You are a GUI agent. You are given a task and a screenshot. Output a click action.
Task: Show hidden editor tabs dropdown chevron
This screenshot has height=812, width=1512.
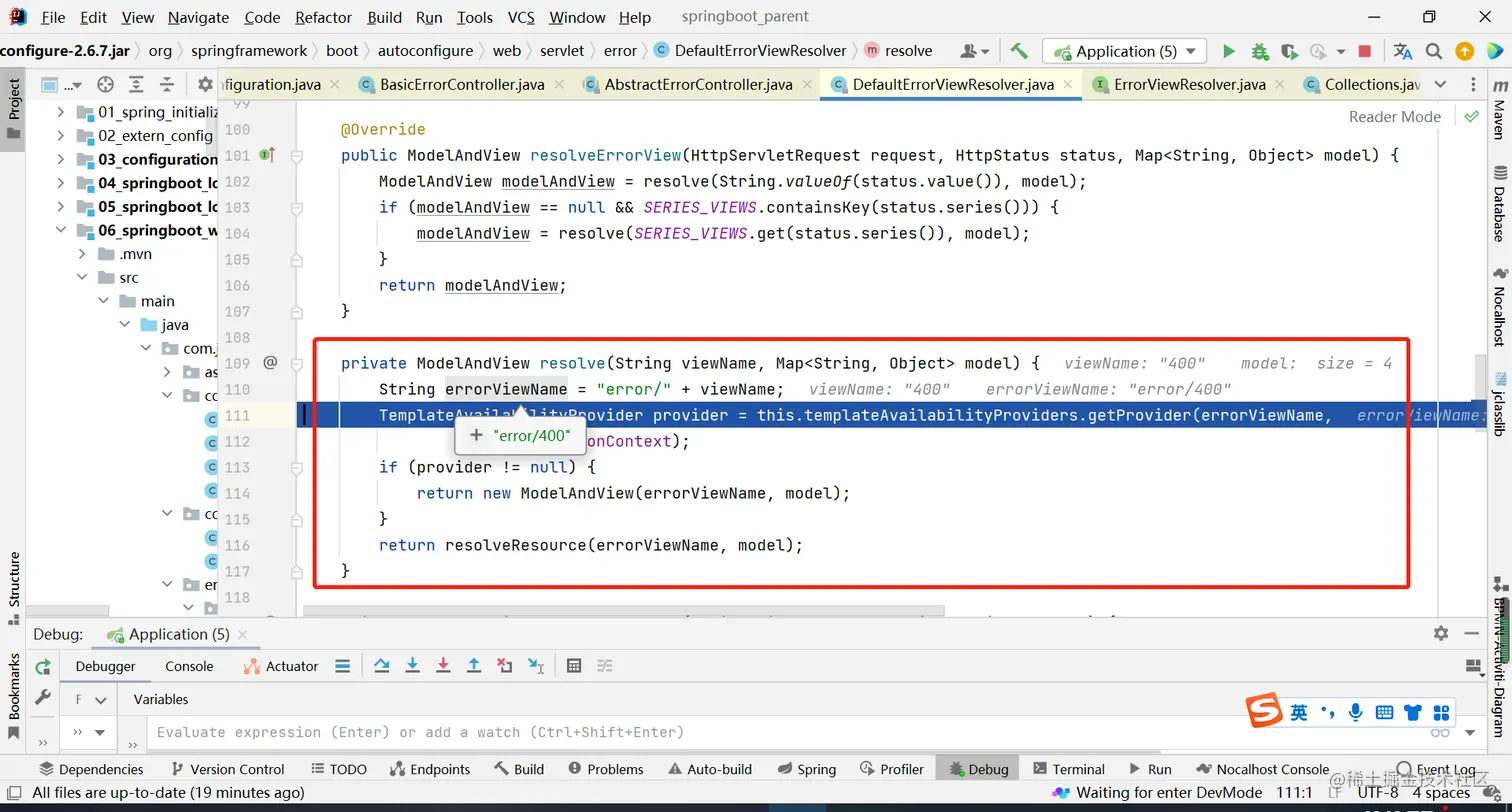(1440, 85)
